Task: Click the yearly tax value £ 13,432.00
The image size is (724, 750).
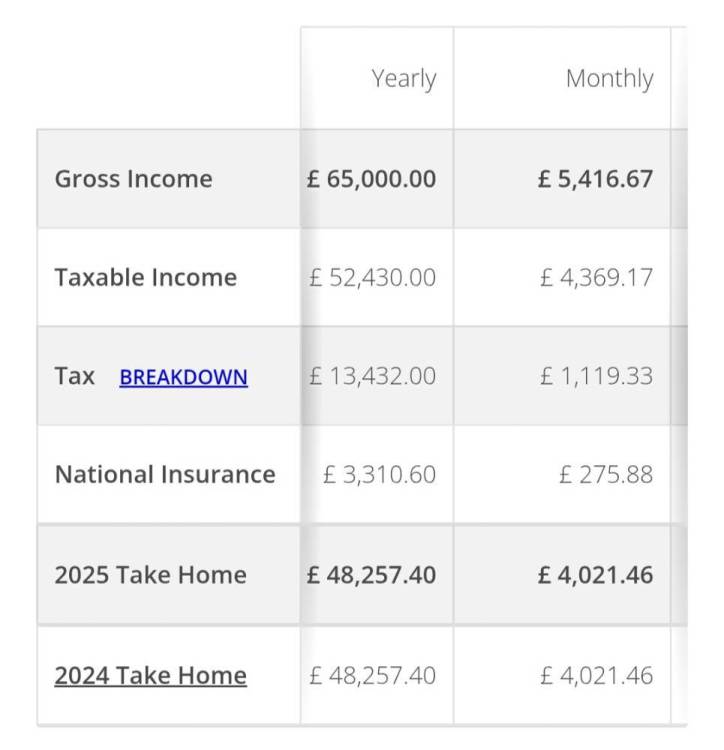Action: click(373, 376)
